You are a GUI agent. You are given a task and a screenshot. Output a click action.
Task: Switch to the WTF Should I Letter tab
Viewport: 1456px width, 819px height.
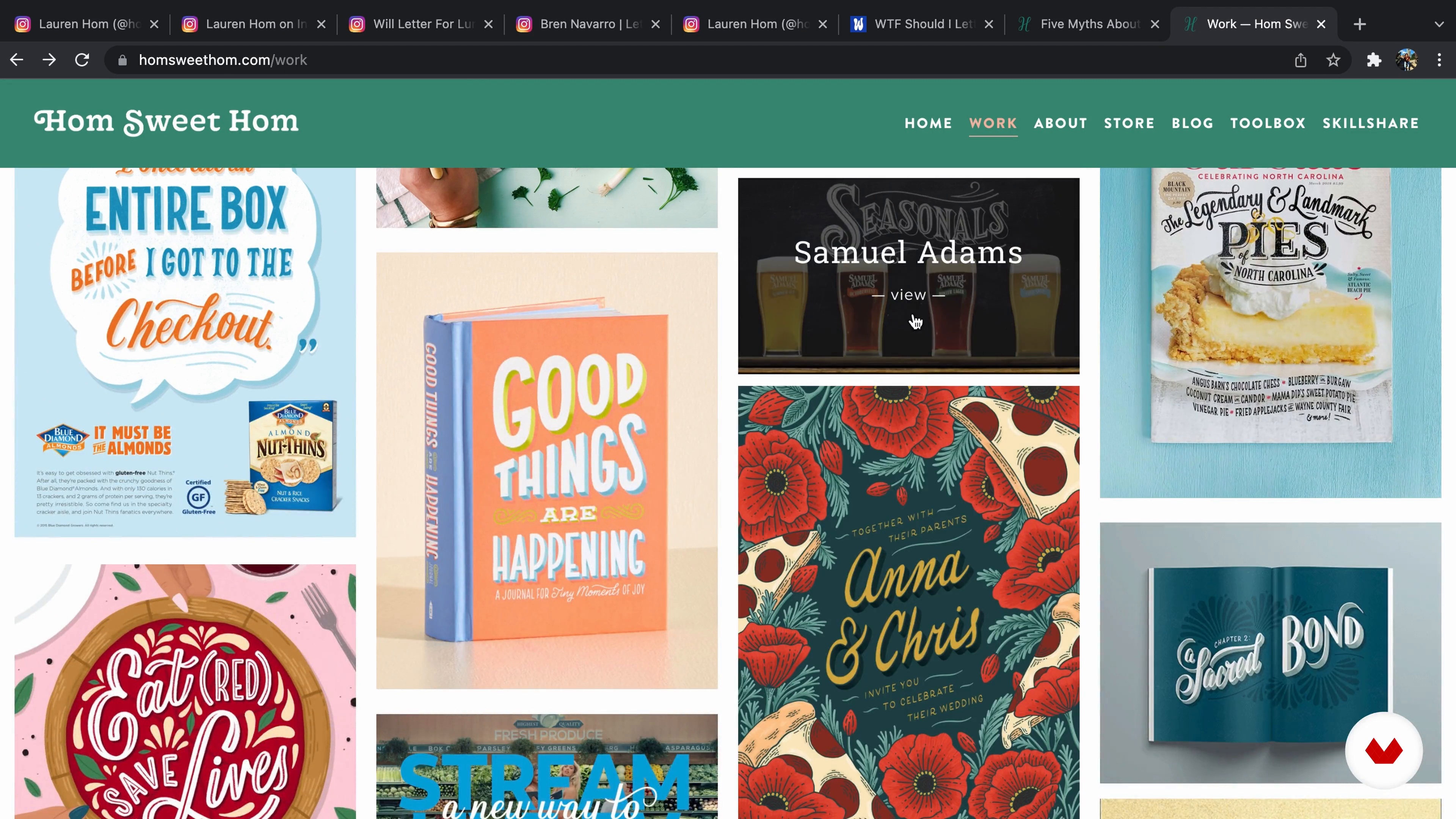[922, 24]
